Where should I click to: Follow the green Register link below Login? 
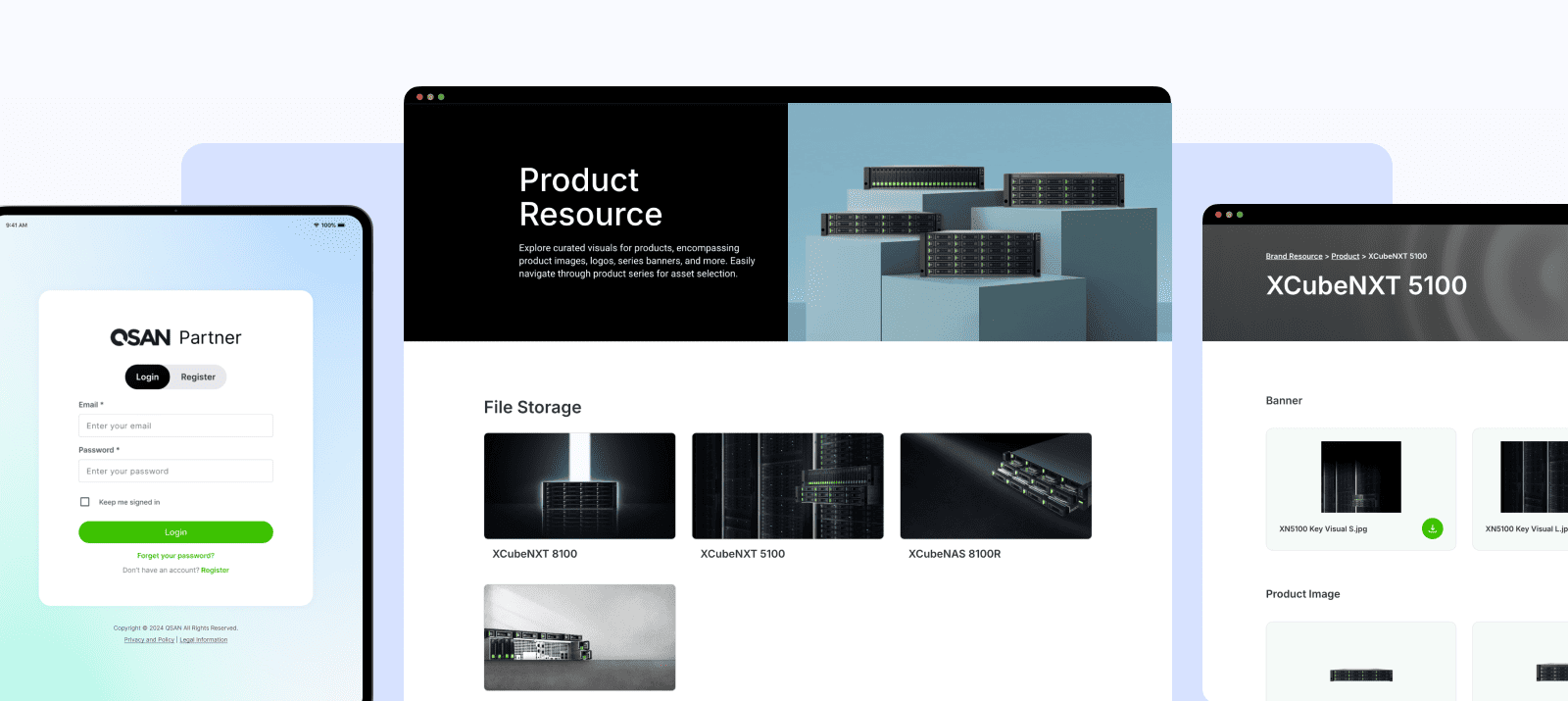click(x=215, y=570)
